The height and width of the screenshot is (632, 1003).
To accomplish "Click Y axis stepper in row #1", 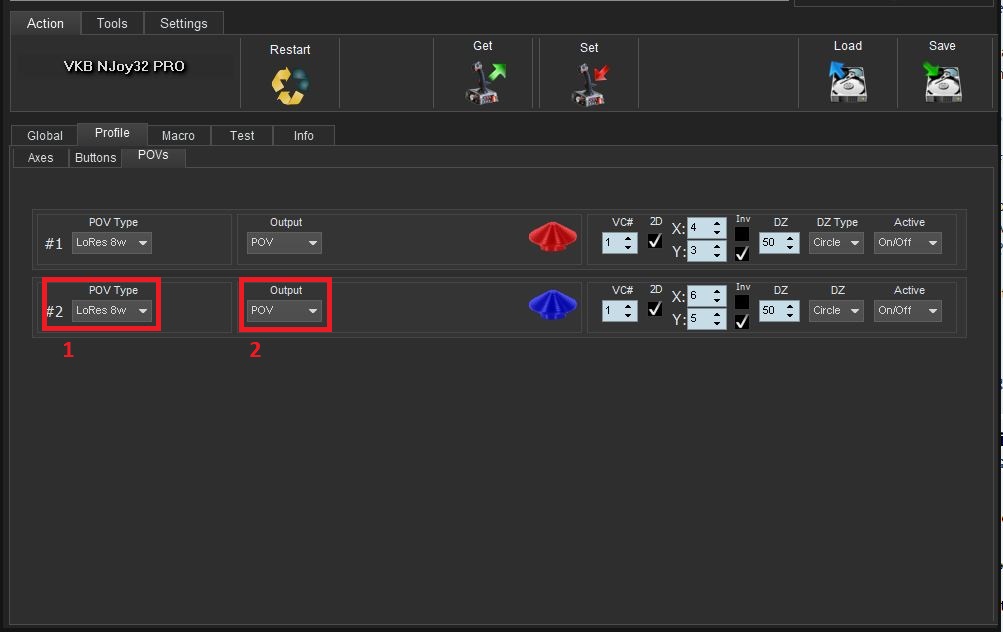I will [707, 250].
